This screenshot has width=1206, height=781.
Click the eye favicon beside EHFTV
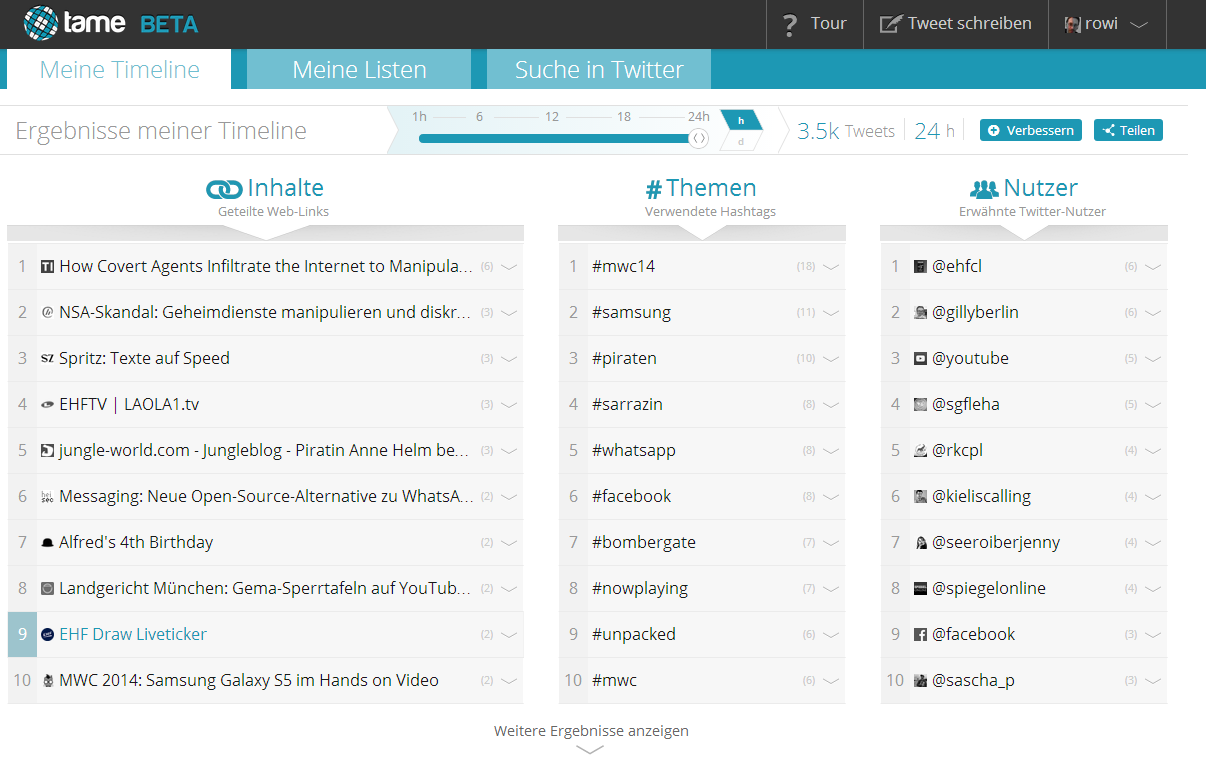click(x=47, y=405)
